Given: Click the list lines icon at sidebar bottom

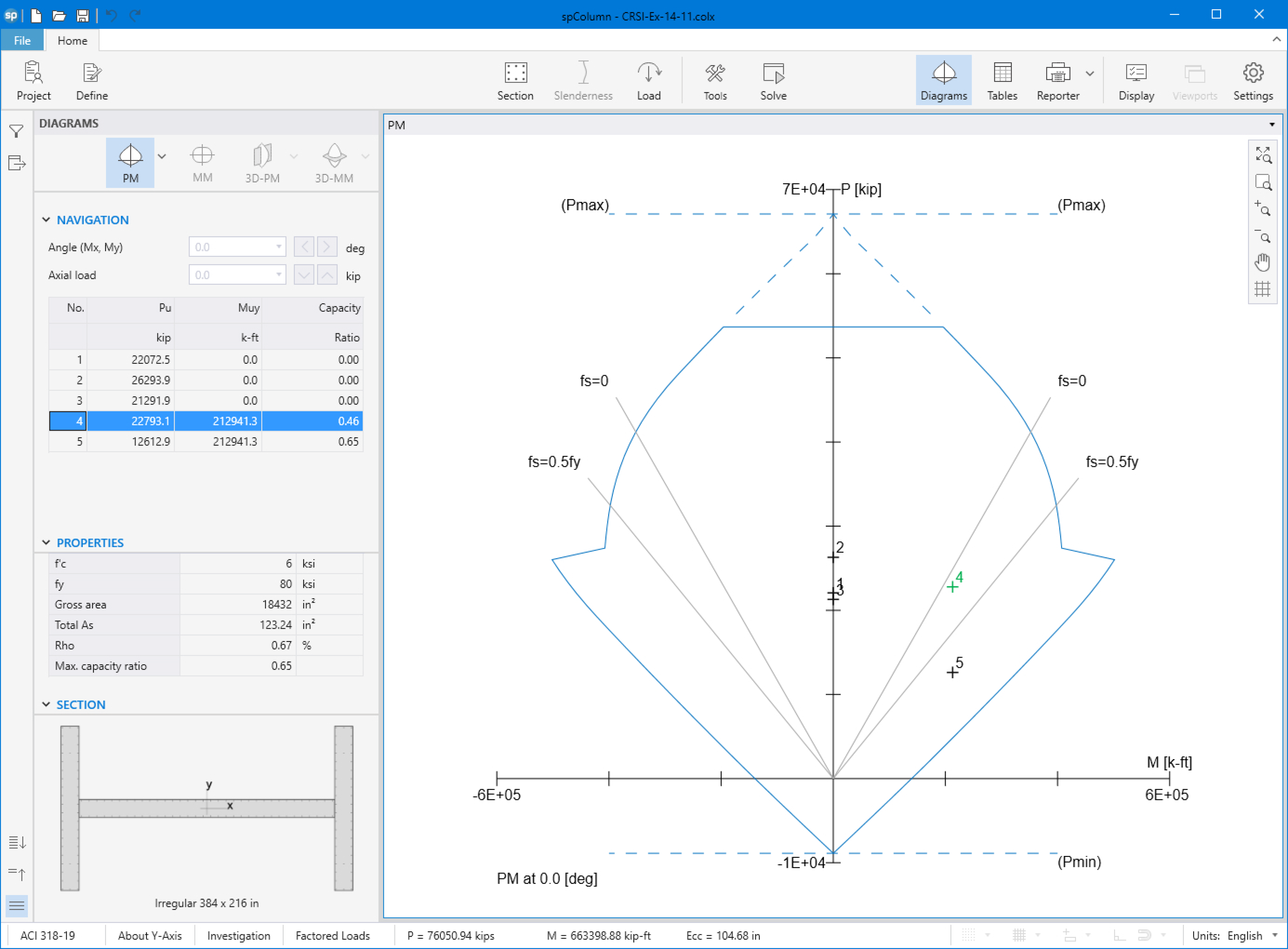Looking at the screenshot, I should [17, 906].
